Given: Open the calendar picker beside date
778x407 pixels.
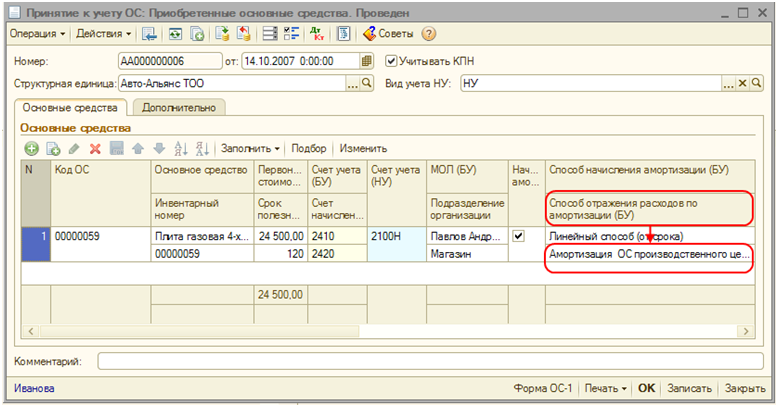Looking at the screenshot, I should click(366, 61).
